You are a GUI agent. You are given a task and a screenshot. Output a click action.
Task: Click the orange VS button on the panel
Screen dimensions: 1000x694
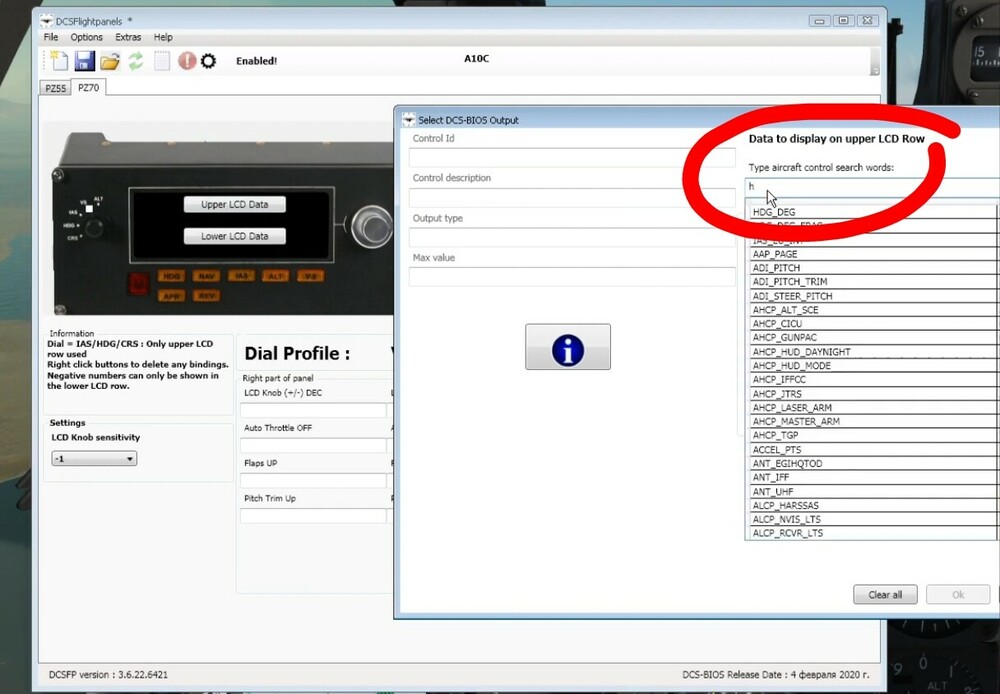[x=310, y=276]
